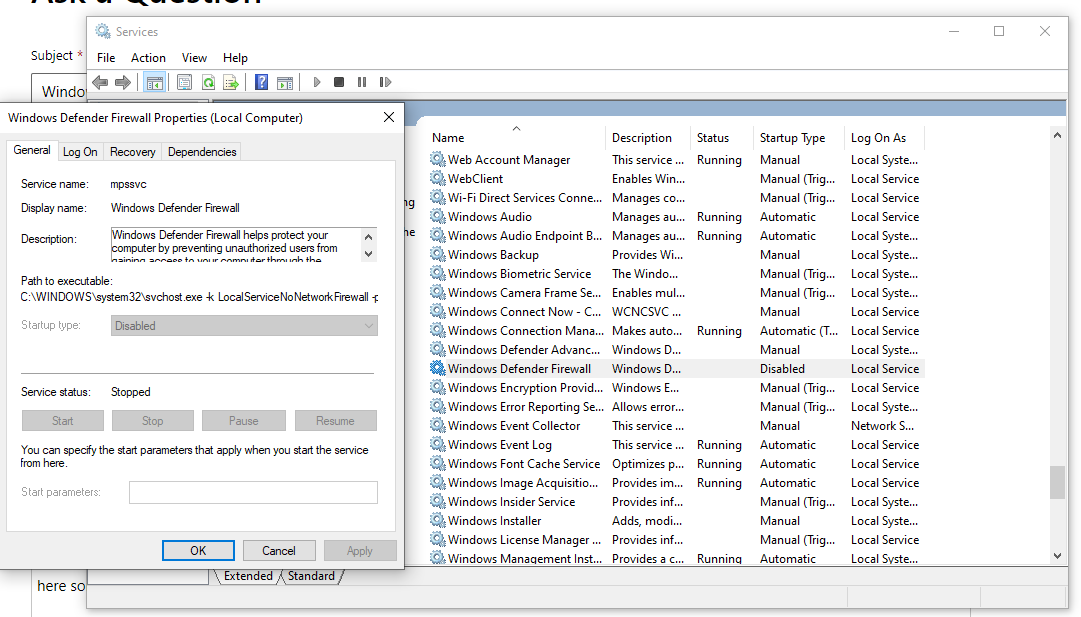Click description box scroll-down arrow
The image size is (1081, 617).
click(369, 254)
